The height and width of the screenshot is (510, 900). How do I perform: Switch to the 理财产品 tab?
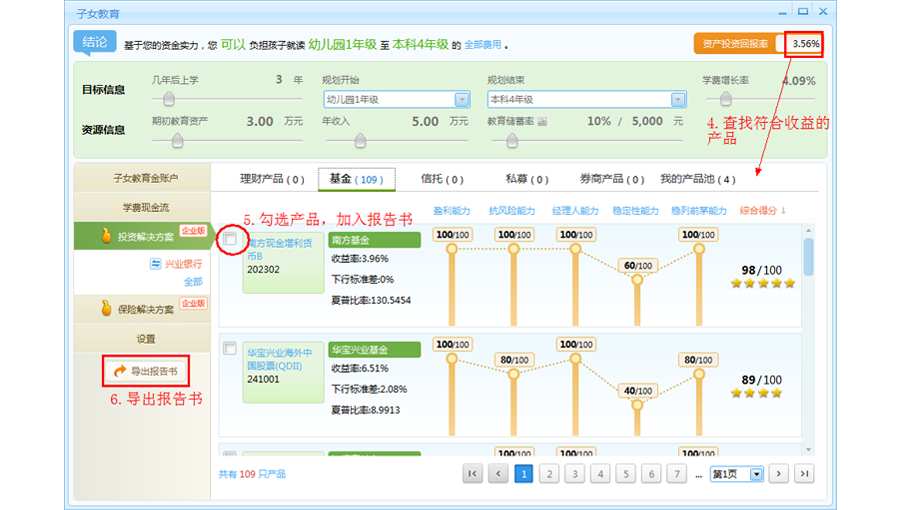(x=271, y=180)
